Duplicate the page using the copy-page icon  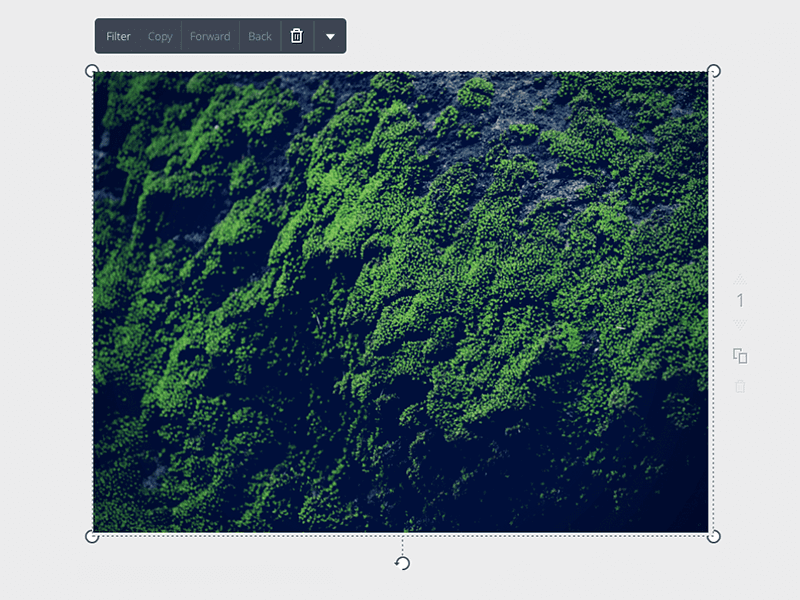tap(740, 356)
